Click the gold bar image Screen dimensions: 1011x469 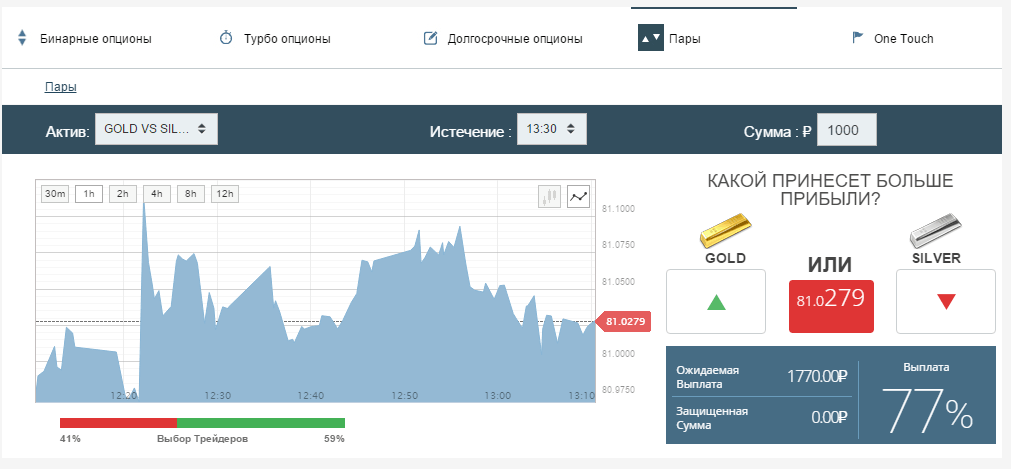point(725,232)
